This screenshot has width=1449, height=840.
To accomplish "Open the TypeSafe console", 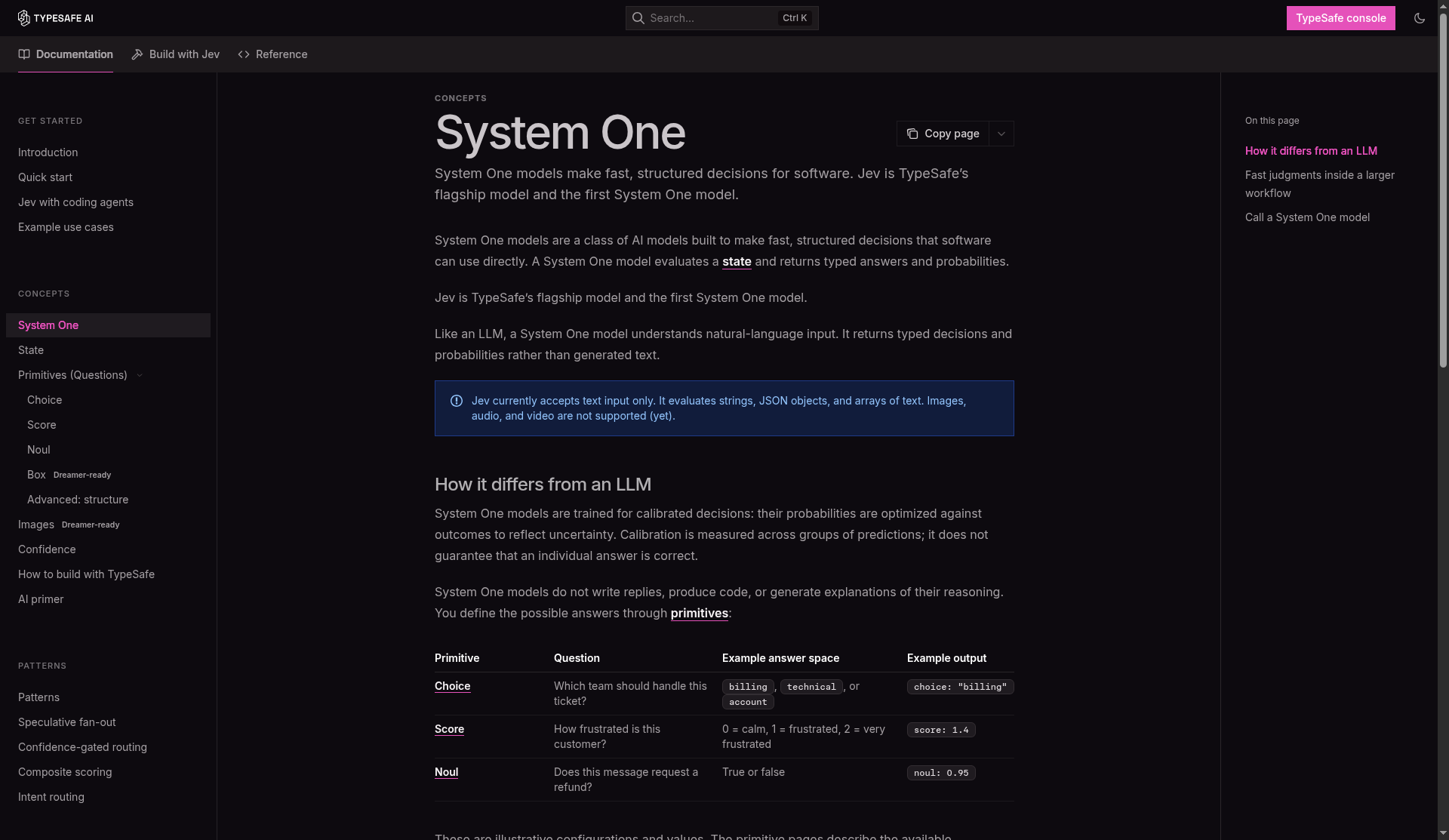I will (x=1341, y=18).
